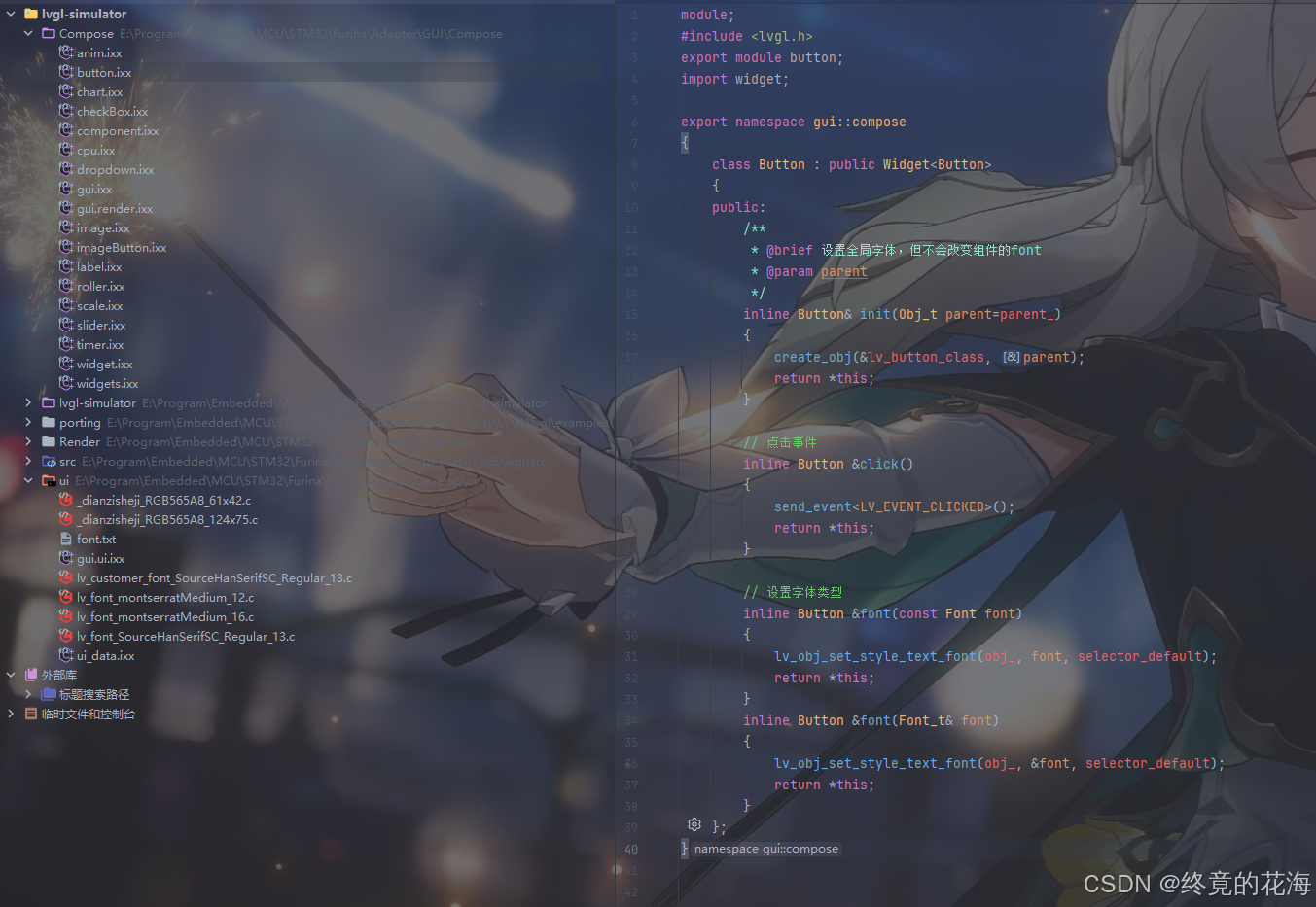Click the lv_font_montserratMedium_12.c file icon
The height and width of the screenshot is (907, 1316).
66,597
